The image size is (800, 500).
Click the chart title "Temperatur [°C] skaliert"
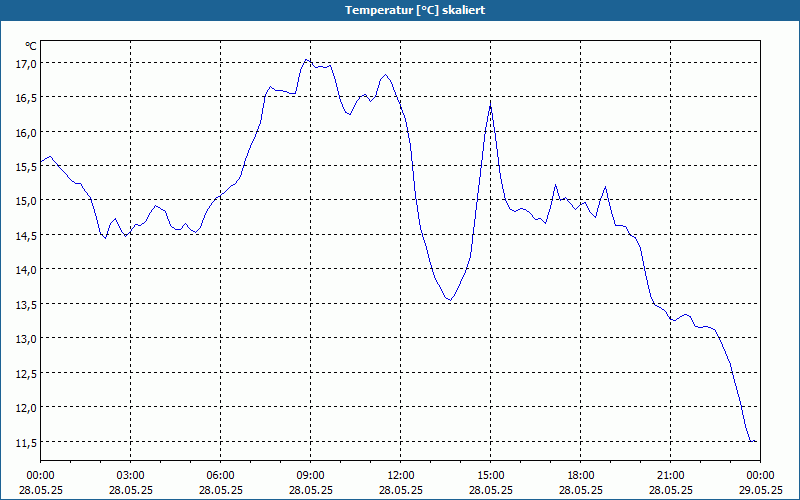(x=415, y=10)
